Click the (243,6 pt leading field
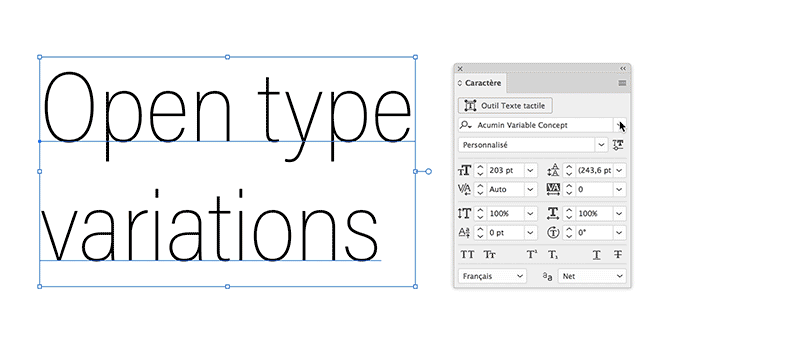Image resolution: width=800 pixels, height=360 pixels. [x=594, y=170]
